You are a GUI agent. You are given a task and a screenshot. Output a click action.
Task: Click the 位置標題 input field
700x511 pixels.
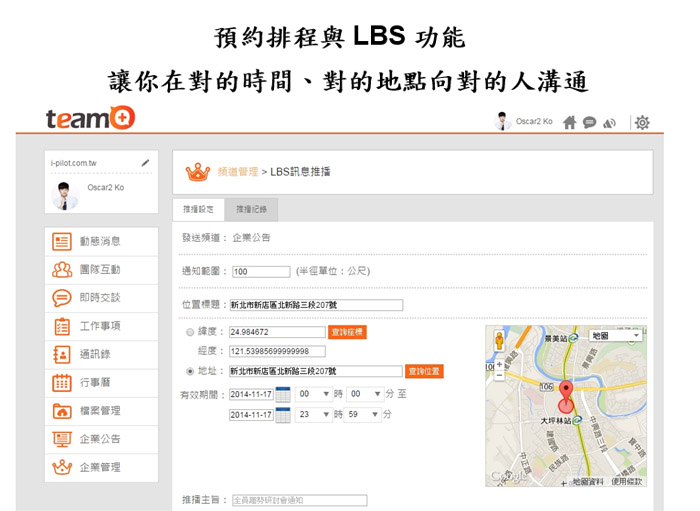pyautogui.click(x=316, y=305)
